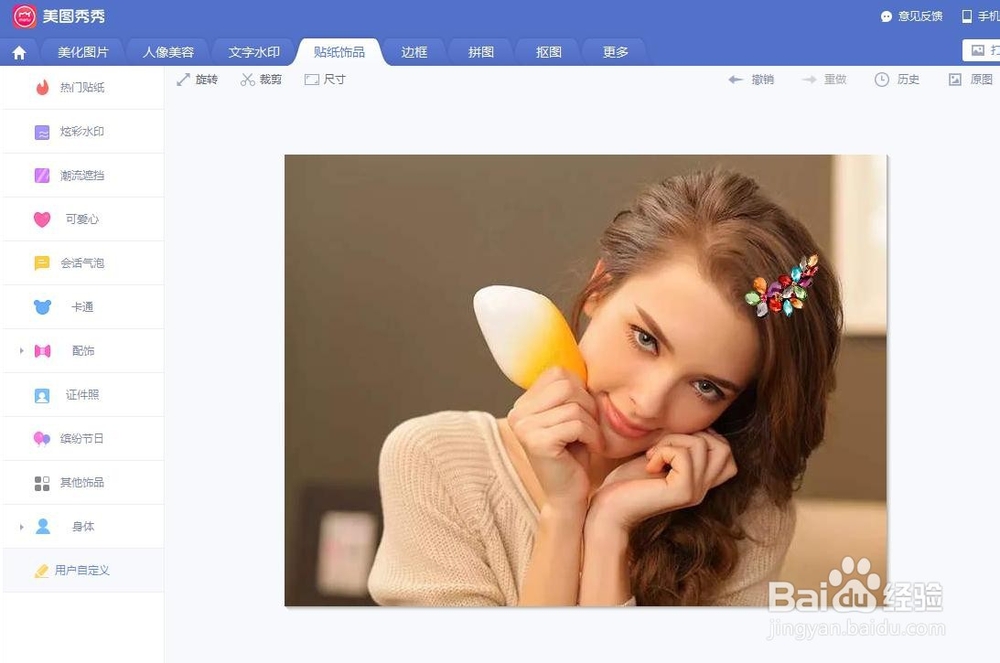Open the 尺寸 resize tool label
This screenshot has width=1000, height=663.
(x=335, y=80)
